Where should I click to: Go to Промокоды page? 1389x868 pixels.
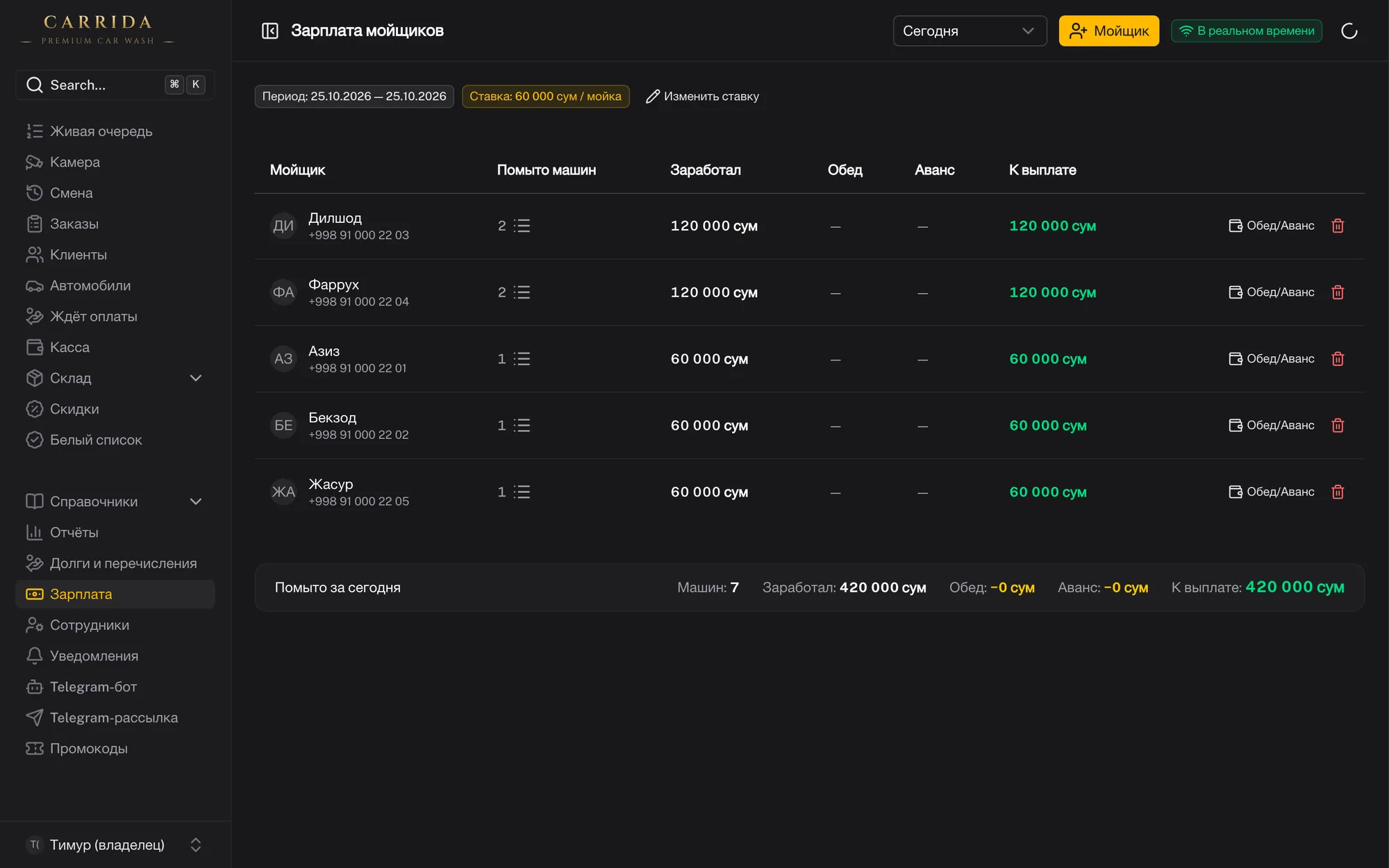(115, 749)
